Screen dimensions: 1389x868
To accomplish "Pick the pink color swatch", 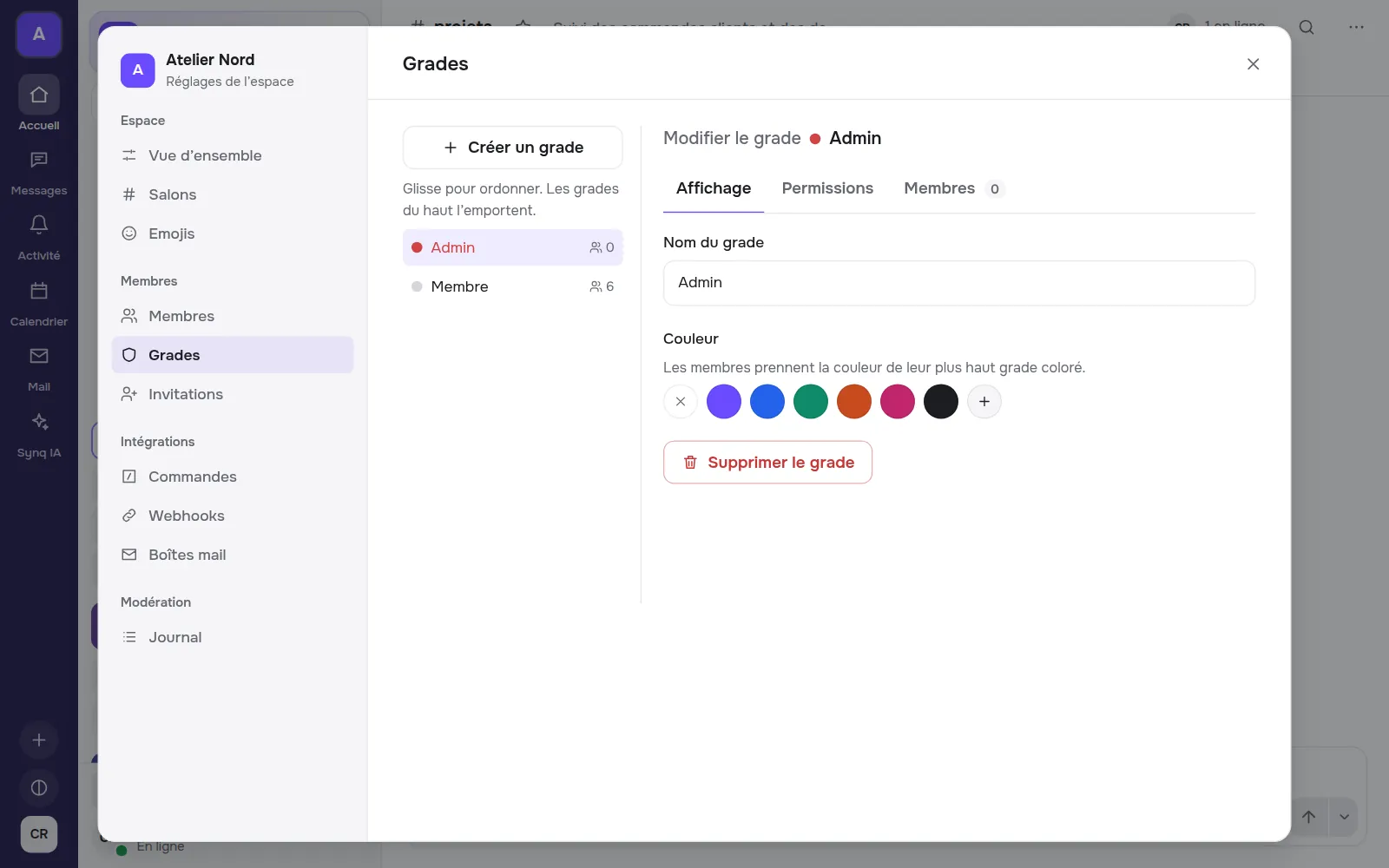I will click(898, 402).
